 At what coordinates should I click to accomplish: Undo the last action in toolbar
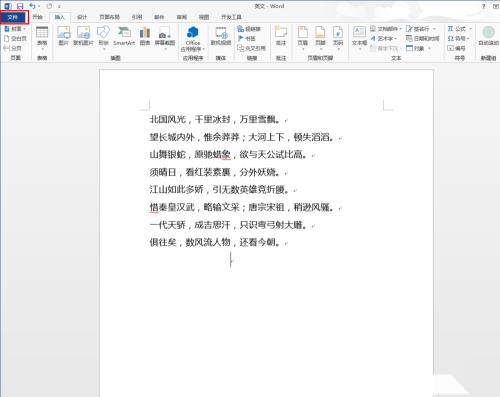point(32,6)
